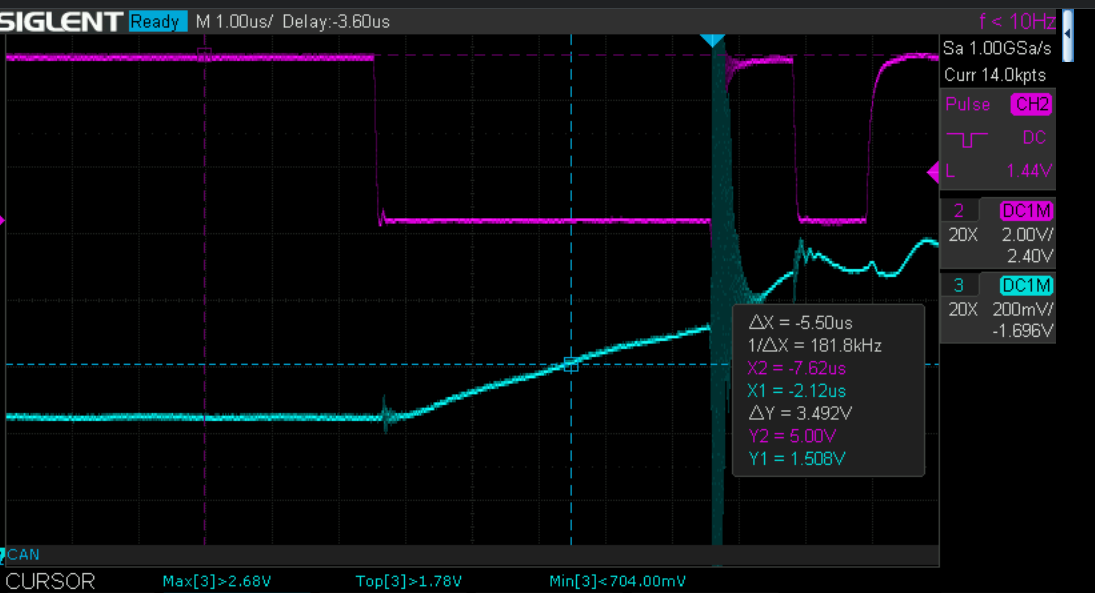Click the blue trigger position marker triangle
This screenshot has height=593, width=1095.
click(712, 39)
